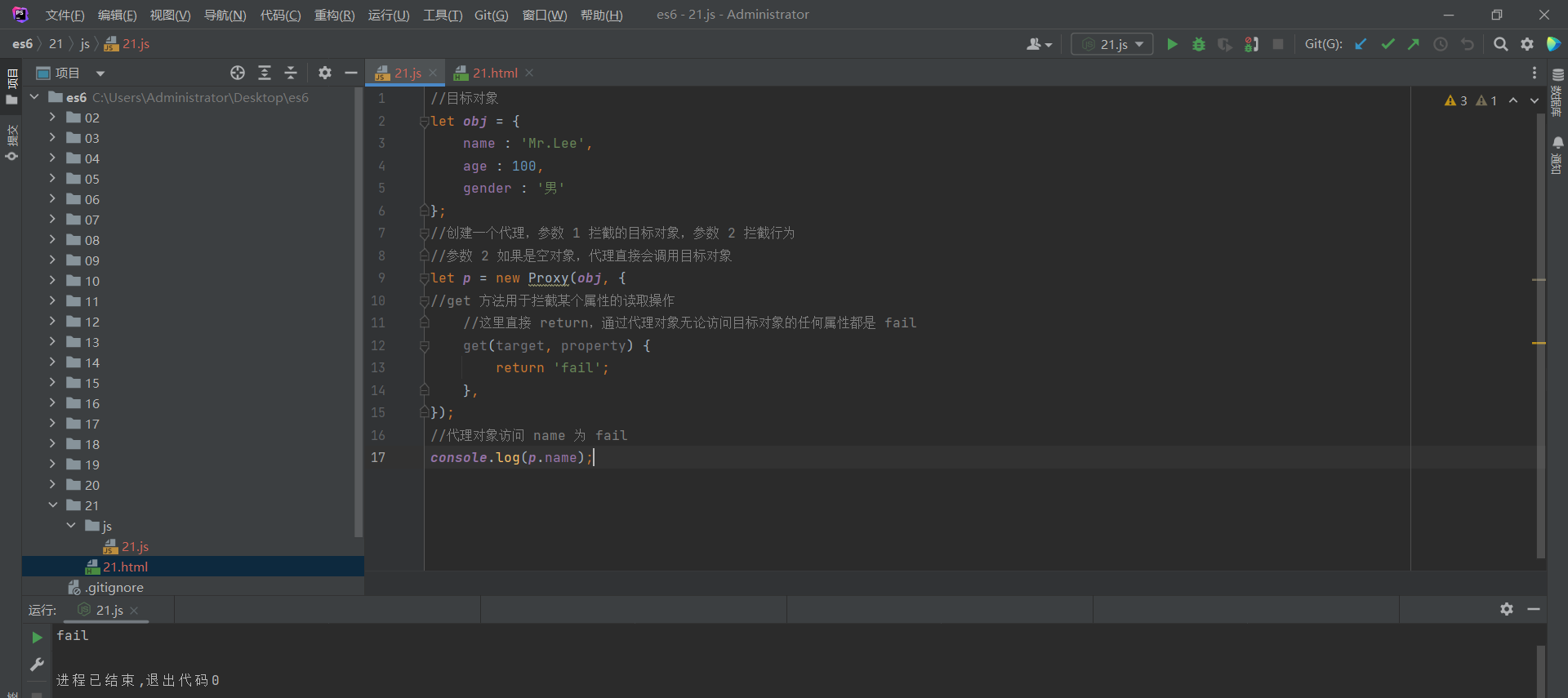Screen dimensions: 1568x698
Task: Close the 21.js editor tab
Action: pos(433,73)
